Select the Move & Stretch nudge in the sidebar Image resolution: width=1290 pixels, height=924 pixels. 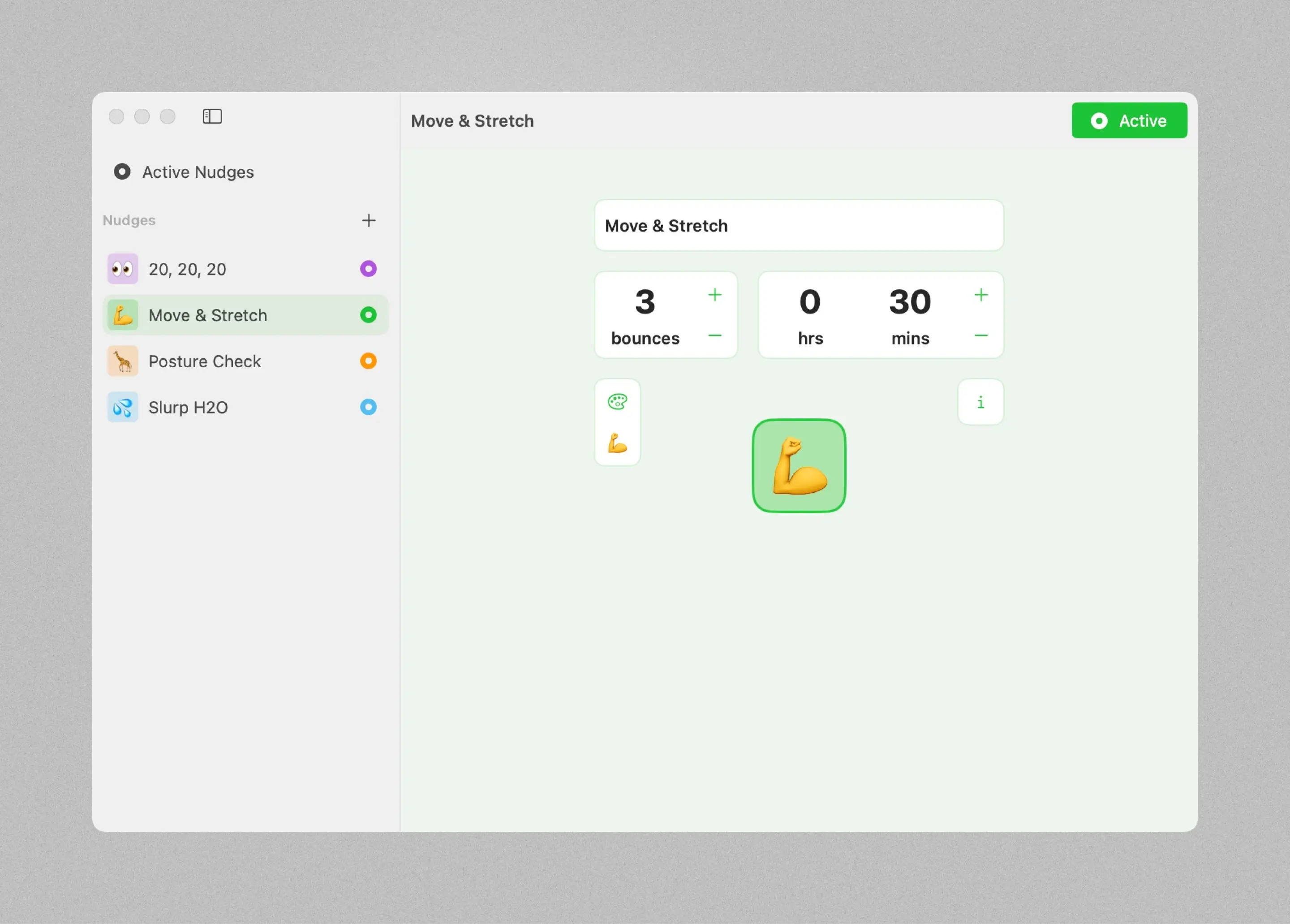tap(245, 315)
